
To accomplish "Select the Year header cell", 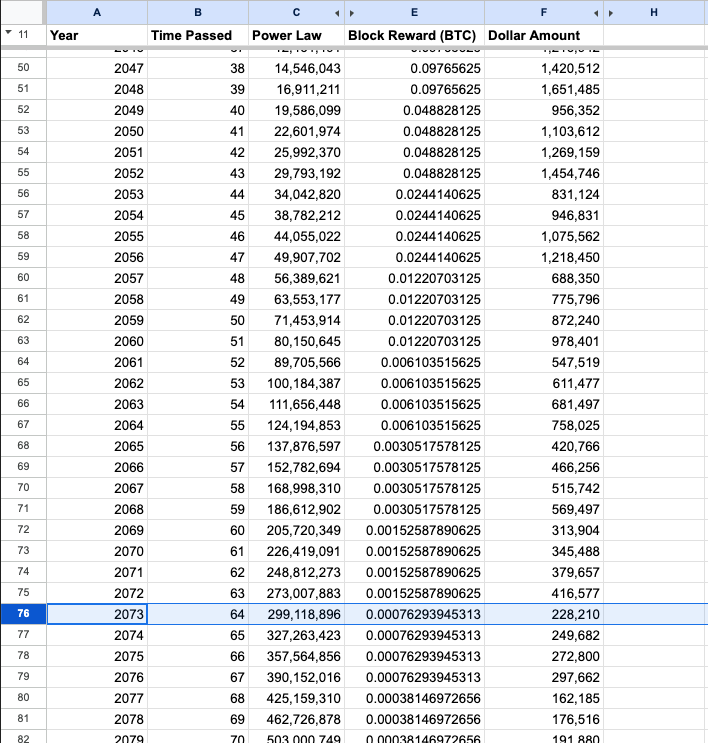I will click(97, 36).
